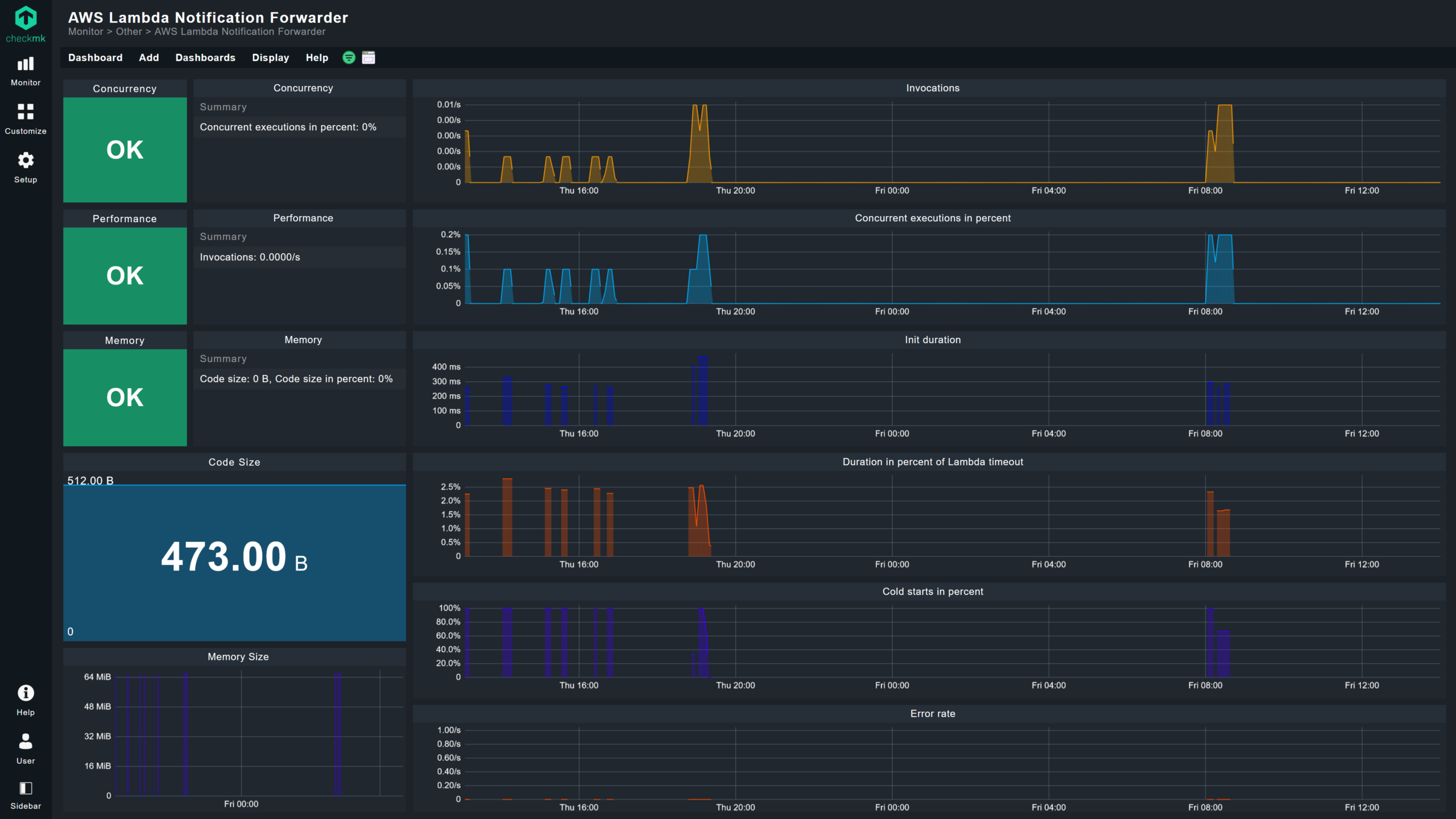This screenshot has height=819, width=1456.
Task: Click the Error rate graph title
Action: pyautogui.click(x=933, y=714)
